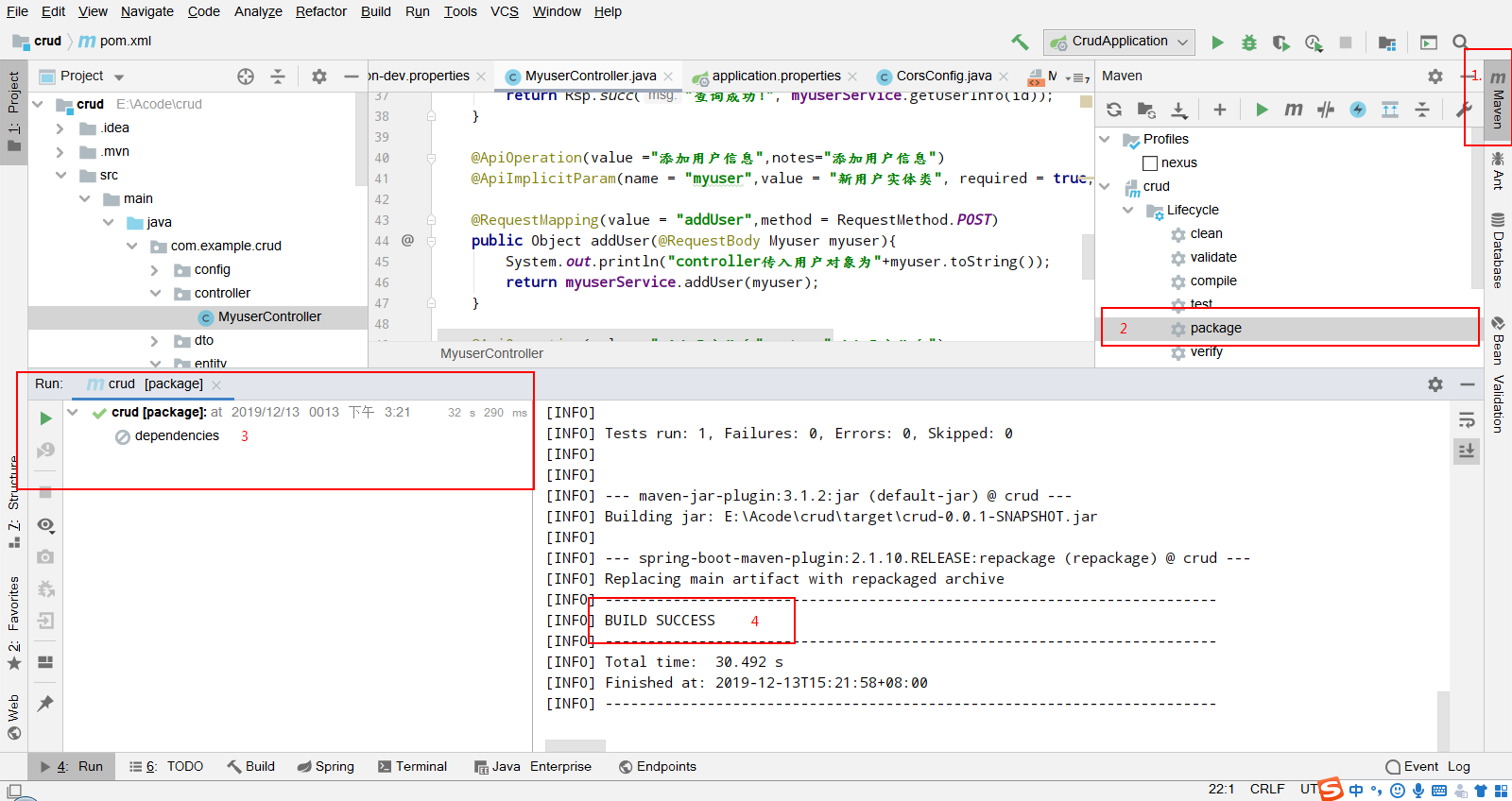Switch to application.properties tab
The width and height of the screenshot is (1512, 801).
pos(777,76)
